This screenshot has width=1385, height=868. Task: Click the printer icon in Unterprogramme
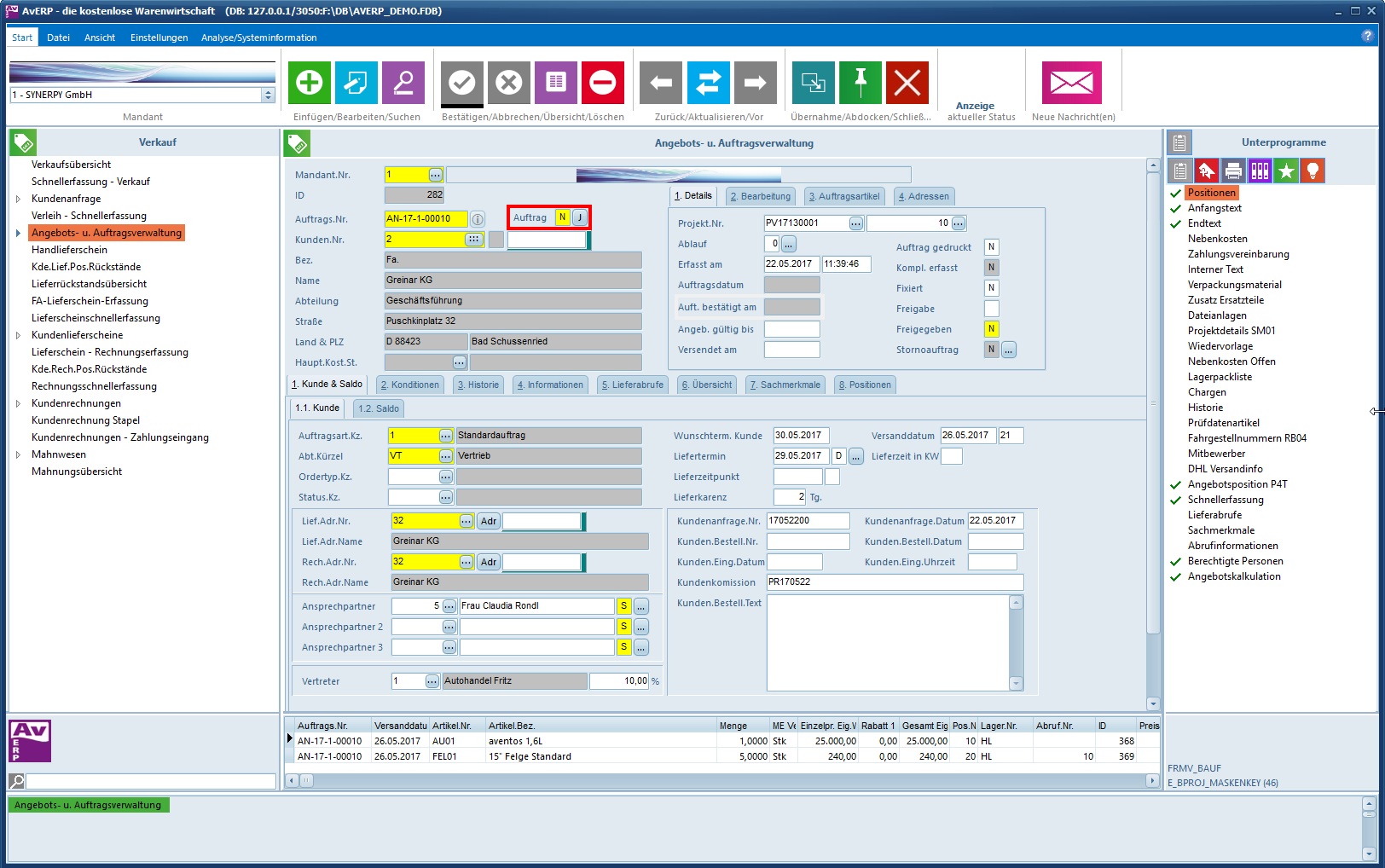(1233, 171)
